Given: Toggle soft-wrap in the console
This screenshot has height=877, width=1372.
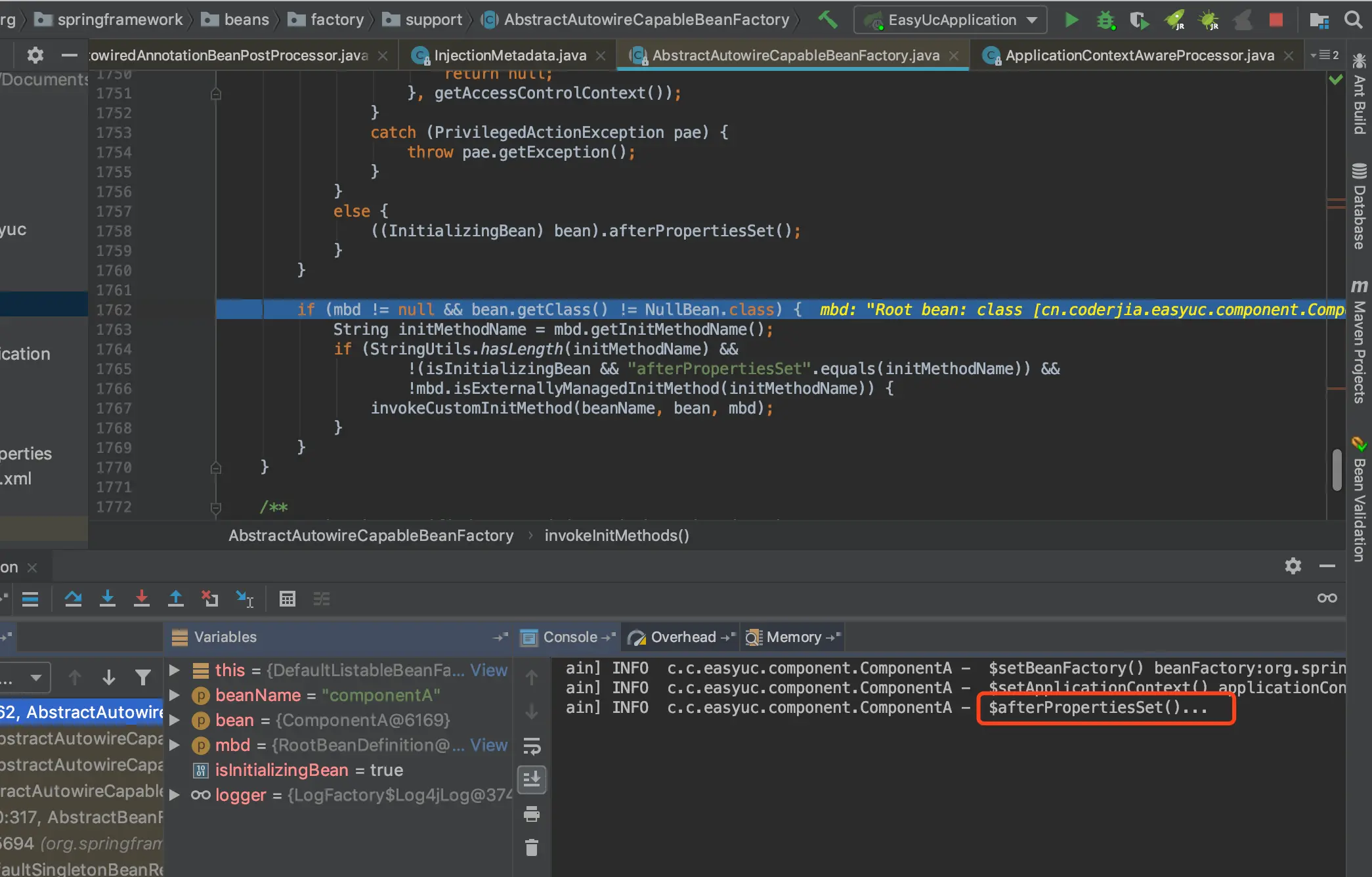Looking at the screenshot, I should [532, 746].
